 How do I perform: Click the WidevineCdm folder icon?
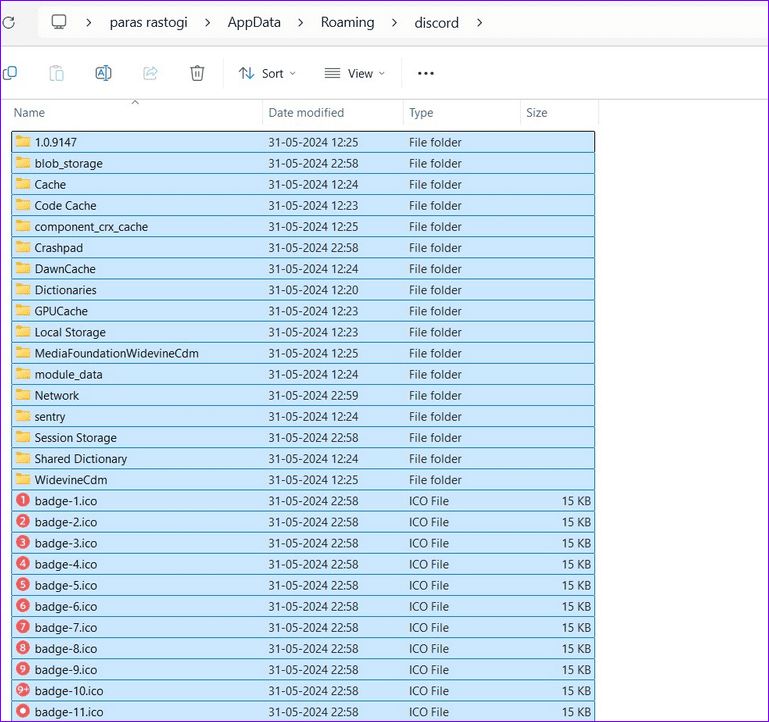click(x=23, y=479)
